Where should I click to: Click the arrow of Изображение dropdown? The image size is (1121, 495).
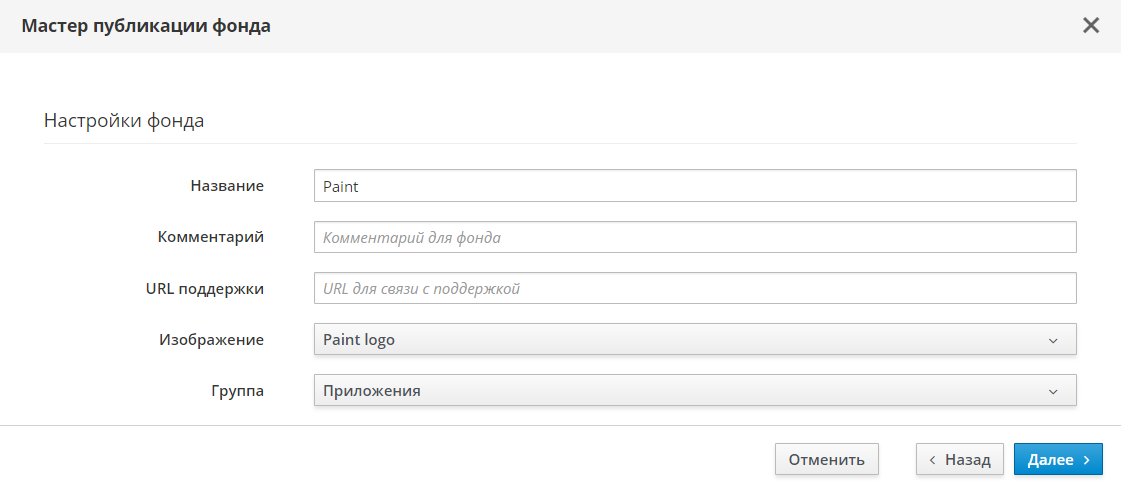(x=1053, y=340)
